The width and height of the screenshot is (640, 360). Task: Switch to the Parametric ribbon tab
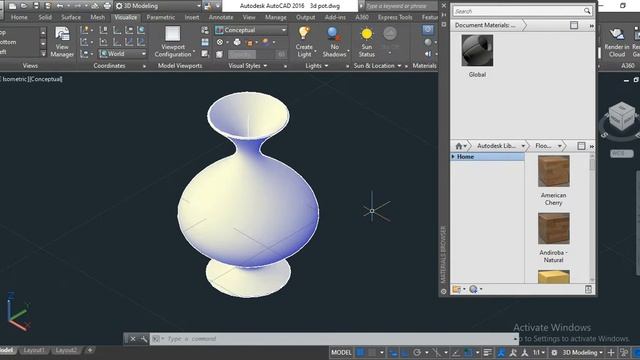tap(160, 17)
